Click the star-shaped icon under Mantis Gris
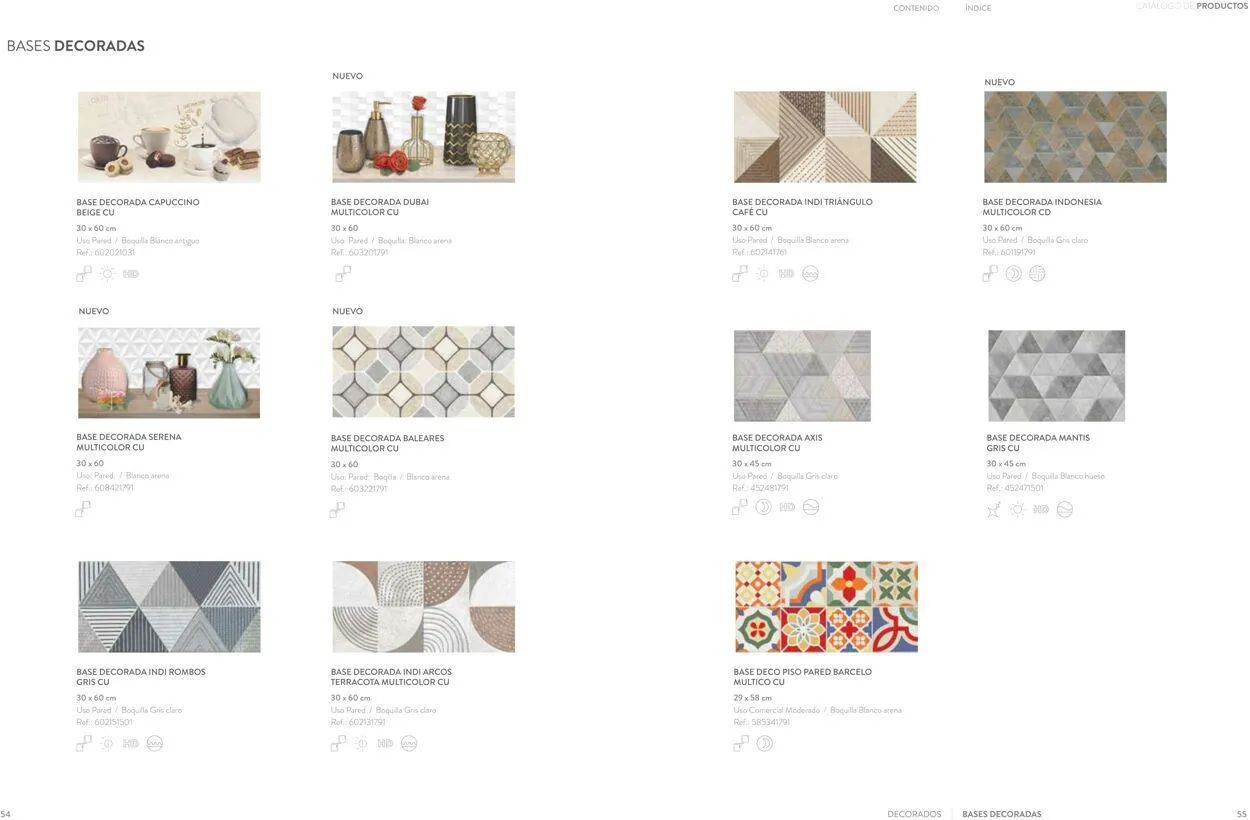Screen dimensions: 1250x820 993,510
